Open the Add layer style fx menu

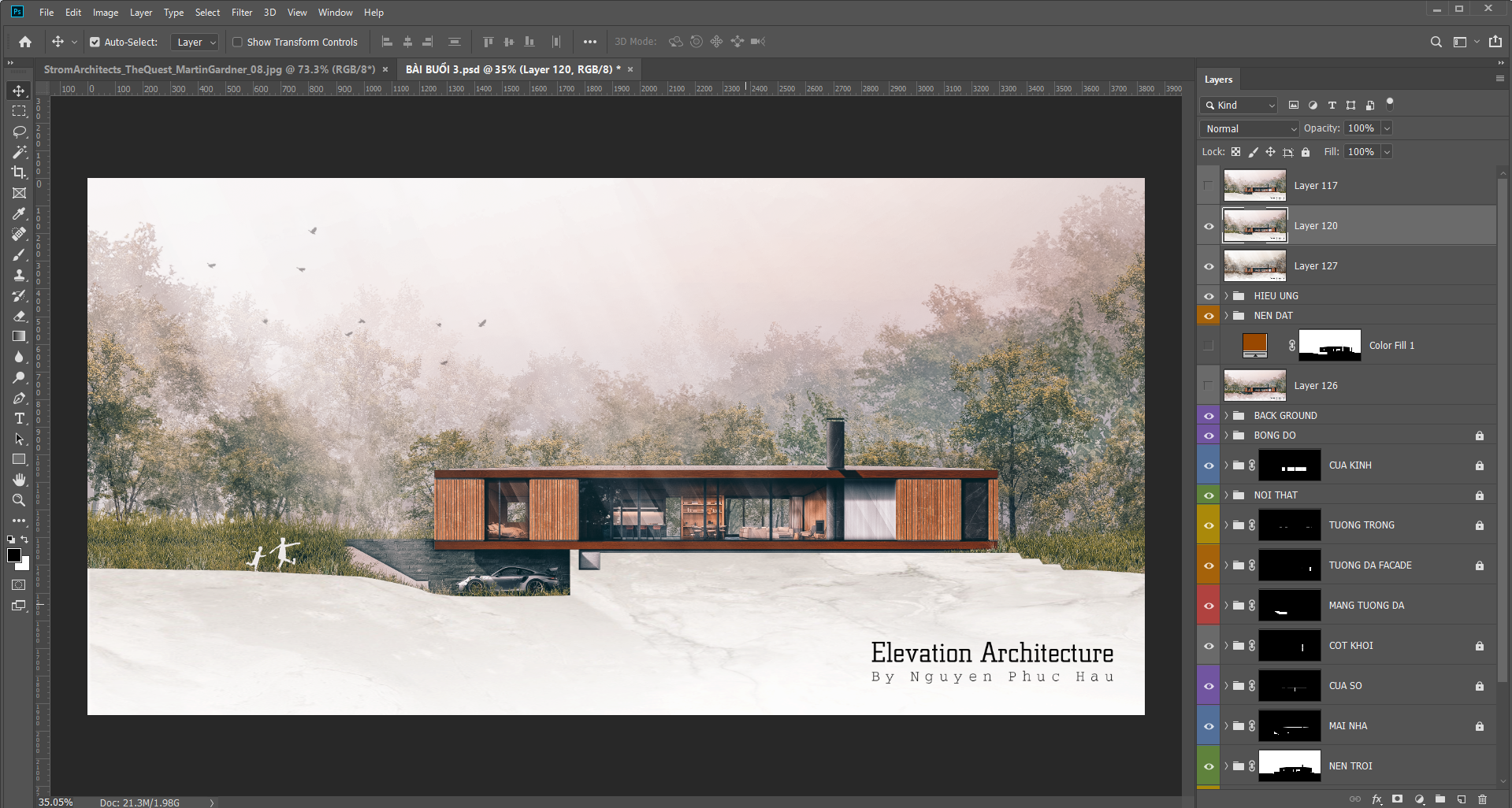tap(1377, 799)
